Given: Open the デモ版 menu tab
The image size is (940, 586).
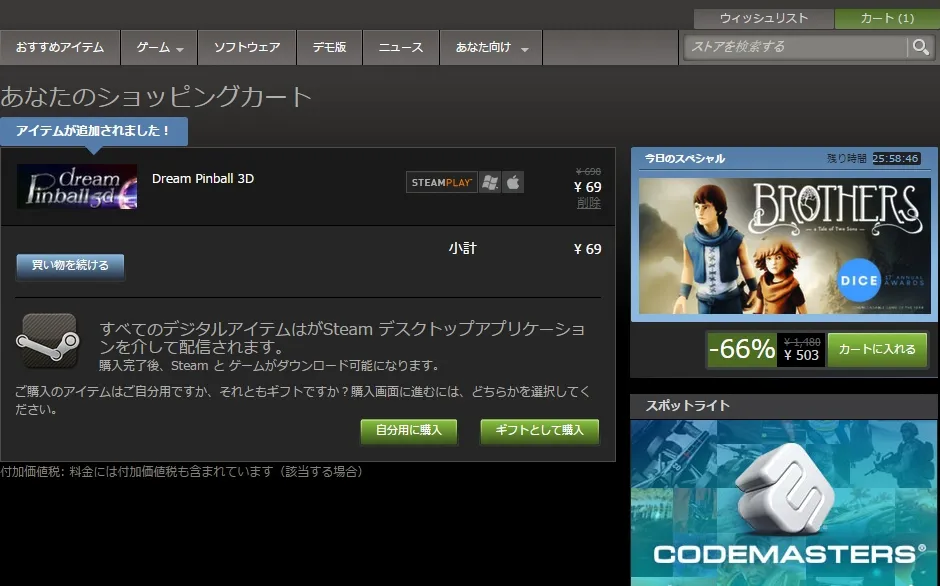Looking at the screenshot, I should pos(330,47).
